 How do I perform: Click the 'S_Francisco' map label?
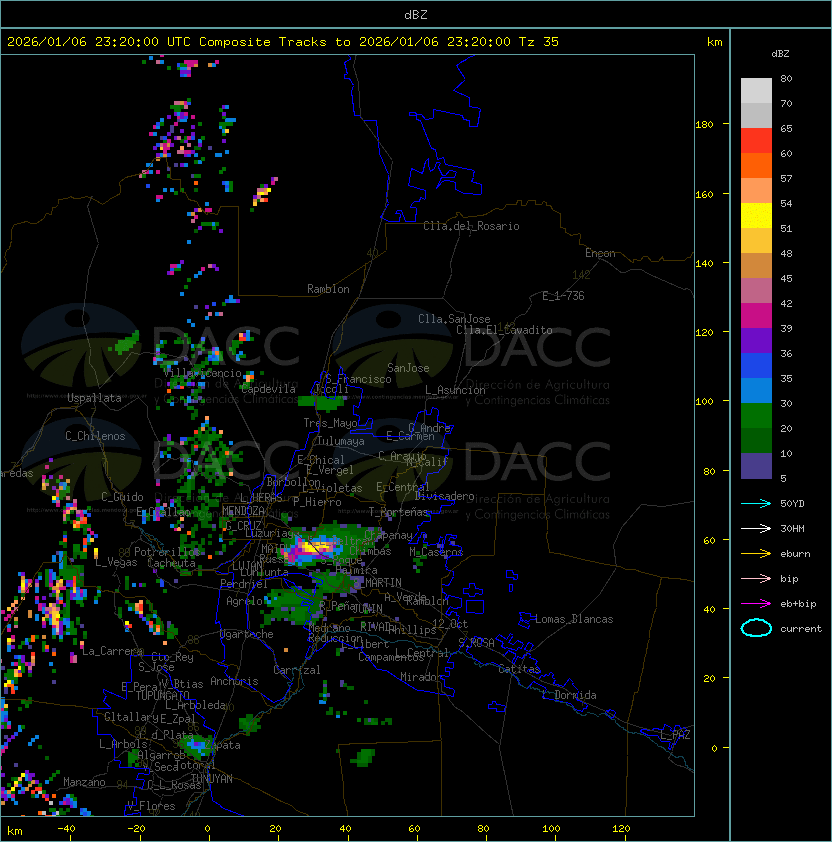tap(358, 380)
